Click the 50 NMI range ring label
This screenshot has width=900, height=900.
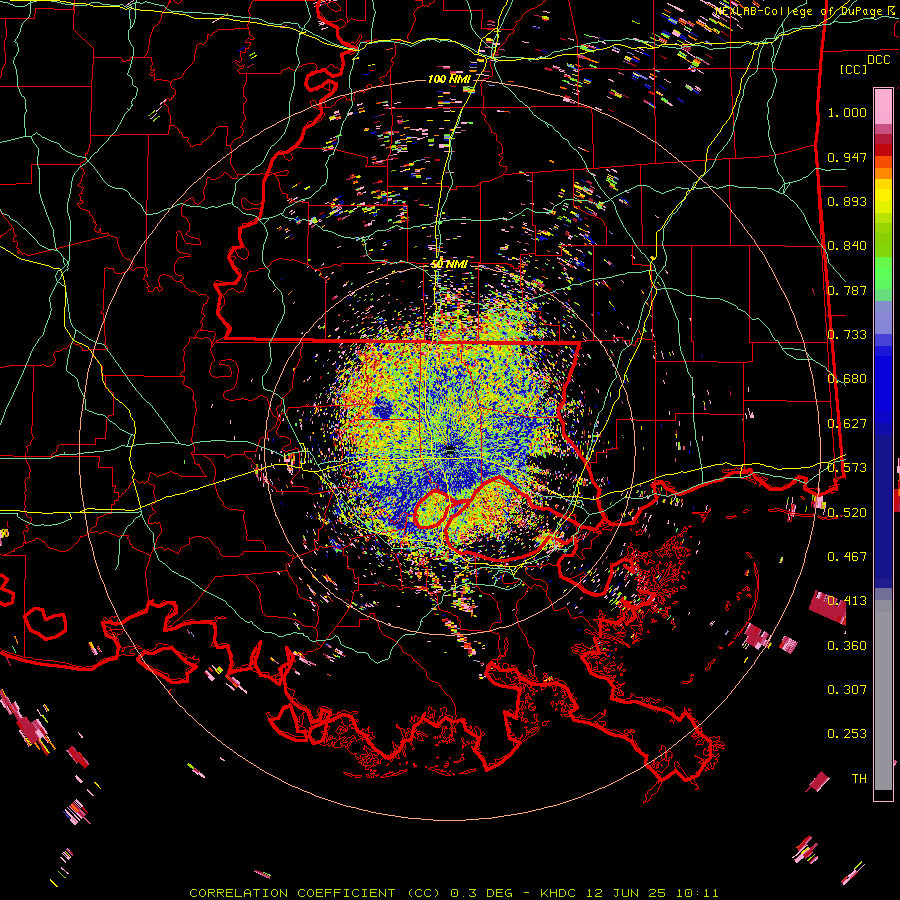pyautogui.click(x=449, y=265)
